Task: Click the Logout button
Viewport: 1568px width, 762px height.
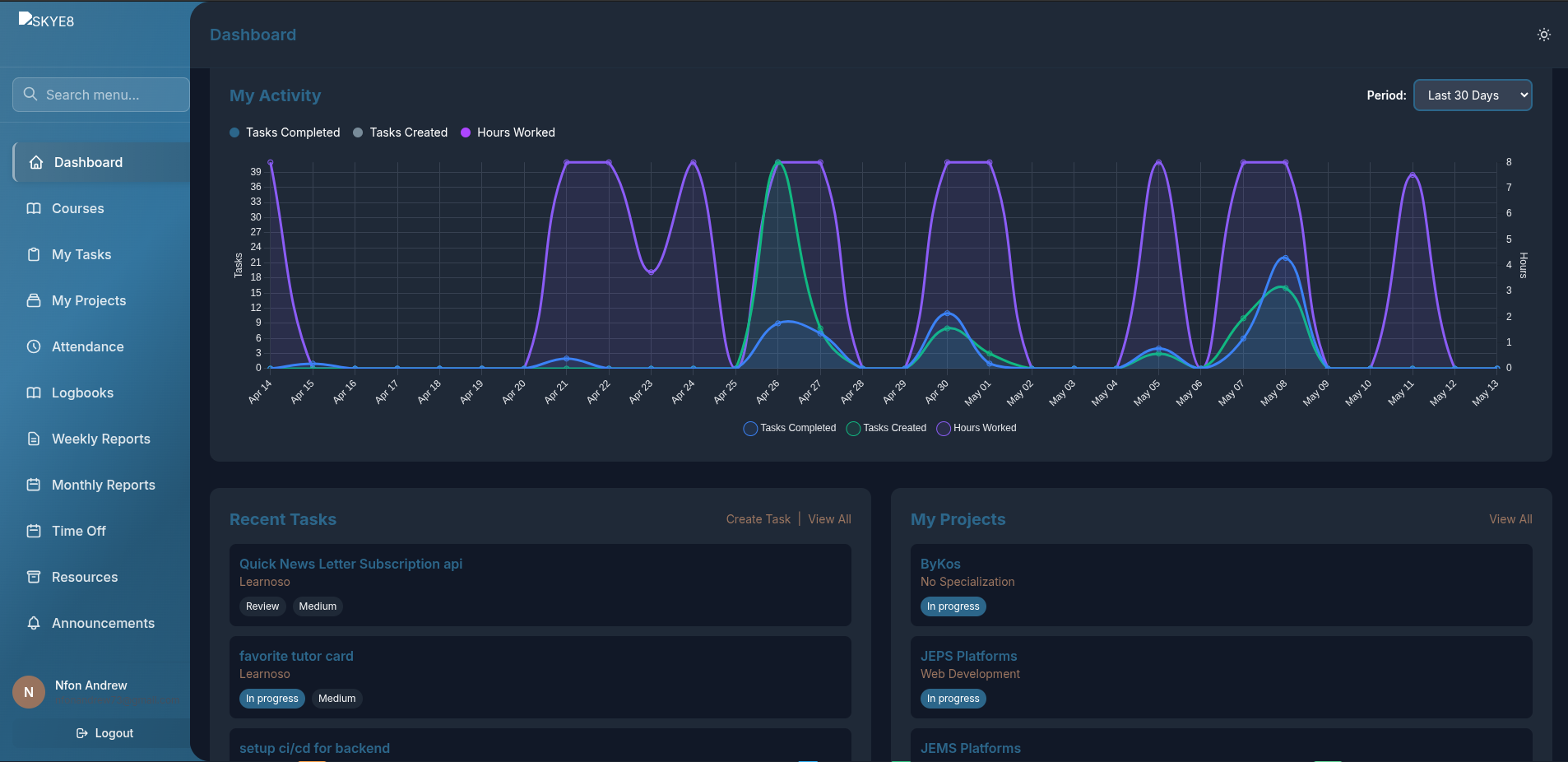Action: [104, 733]
